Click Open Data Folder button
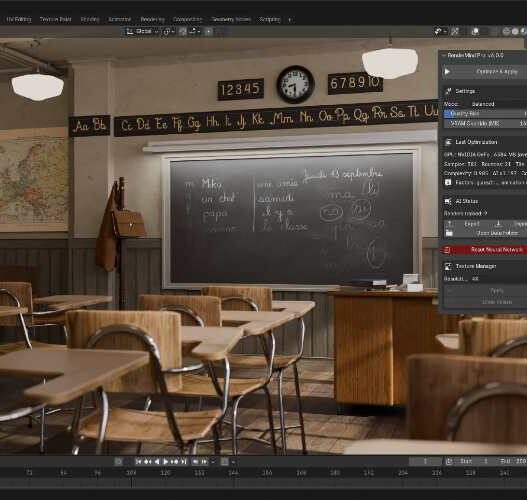The image size is (527, 500). tap(485, 233)
